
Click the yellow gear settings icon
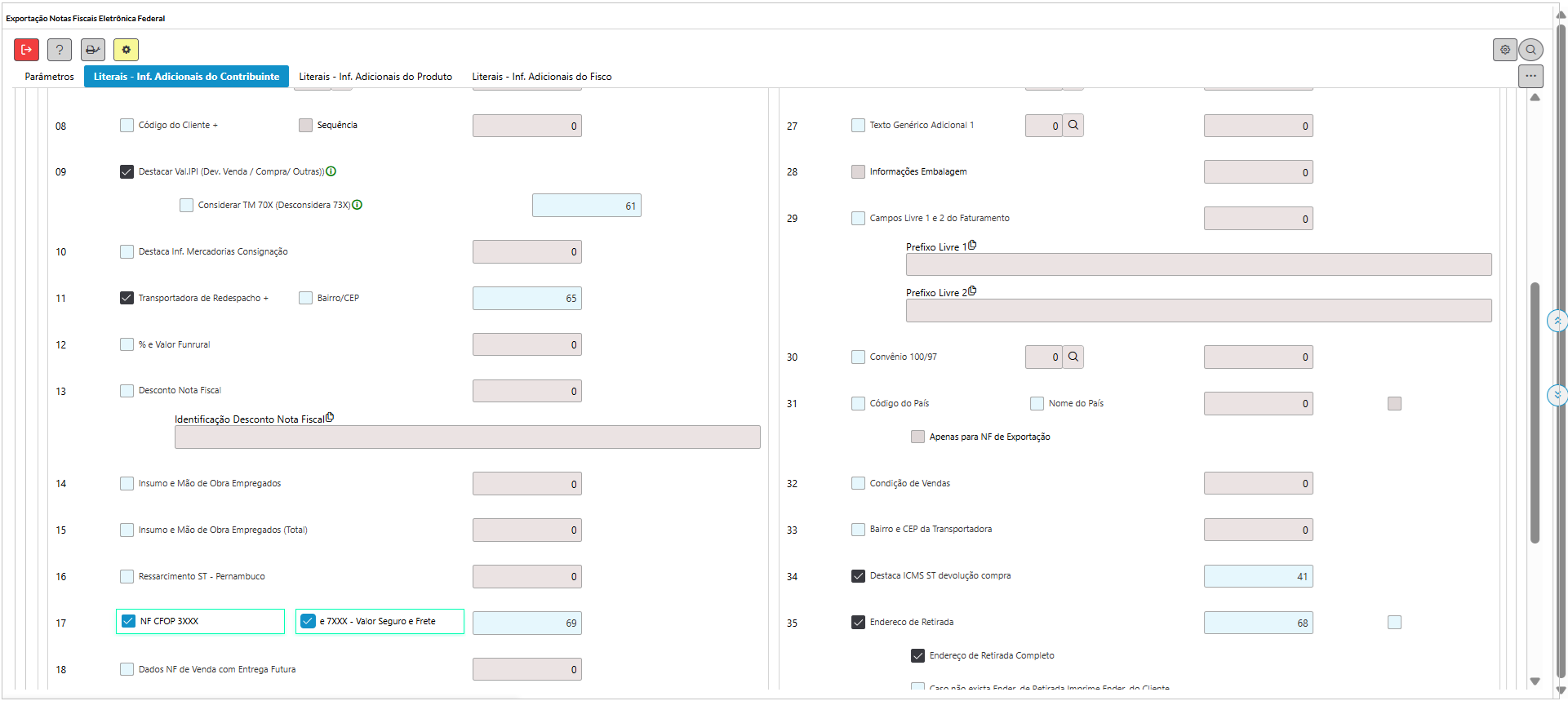[126, 50]
